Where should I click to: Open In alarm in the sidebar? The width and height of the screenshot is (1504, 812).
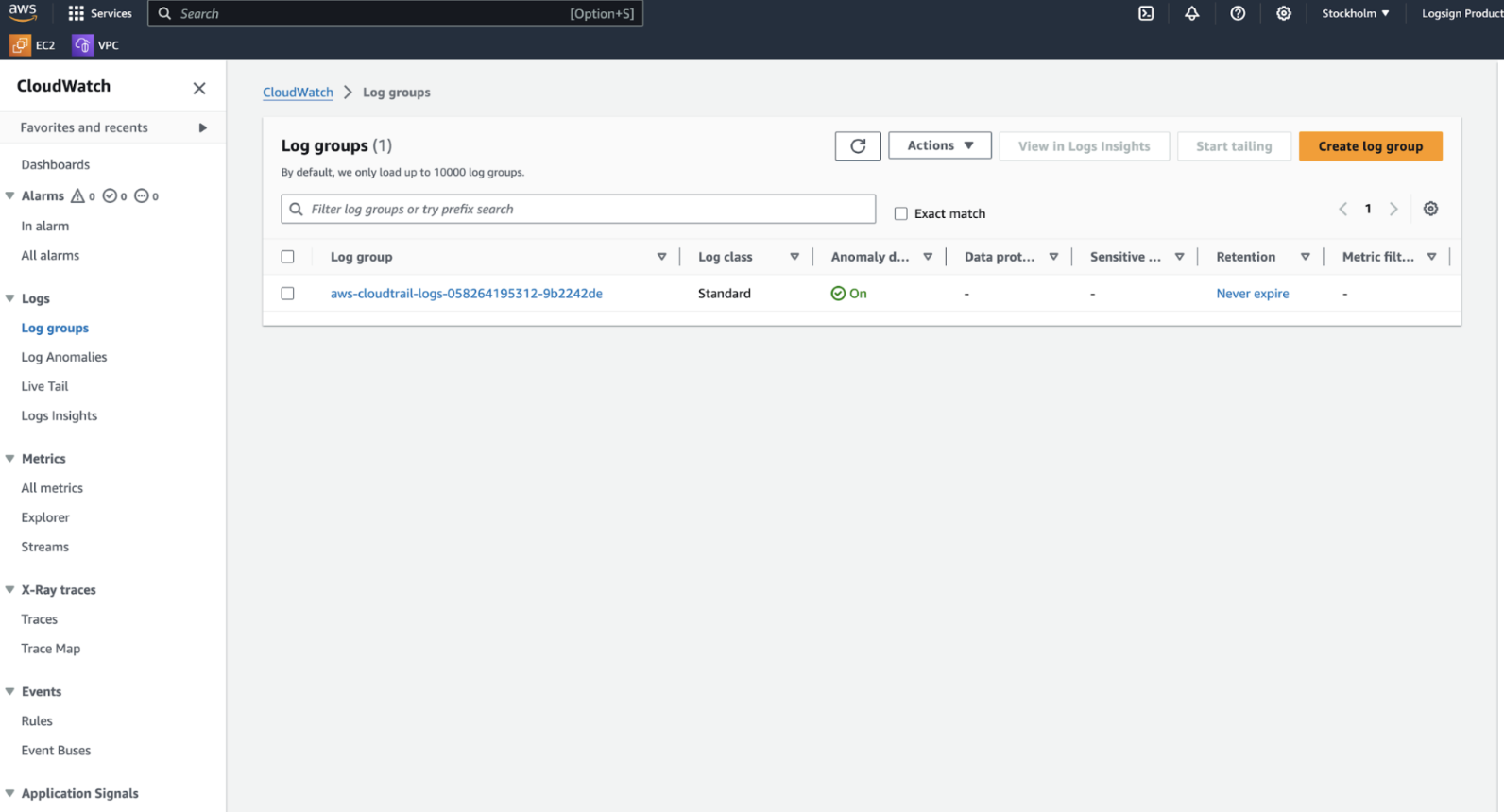[x=45, y=227]
